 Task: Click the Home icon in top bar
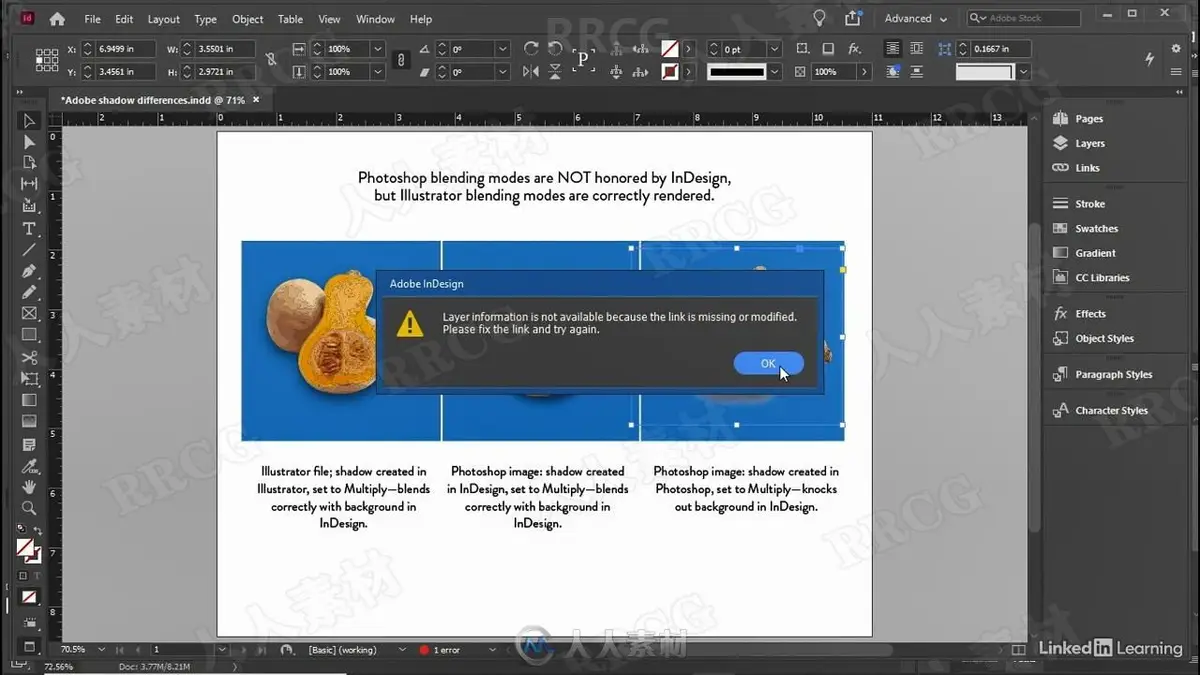point(57,18)
